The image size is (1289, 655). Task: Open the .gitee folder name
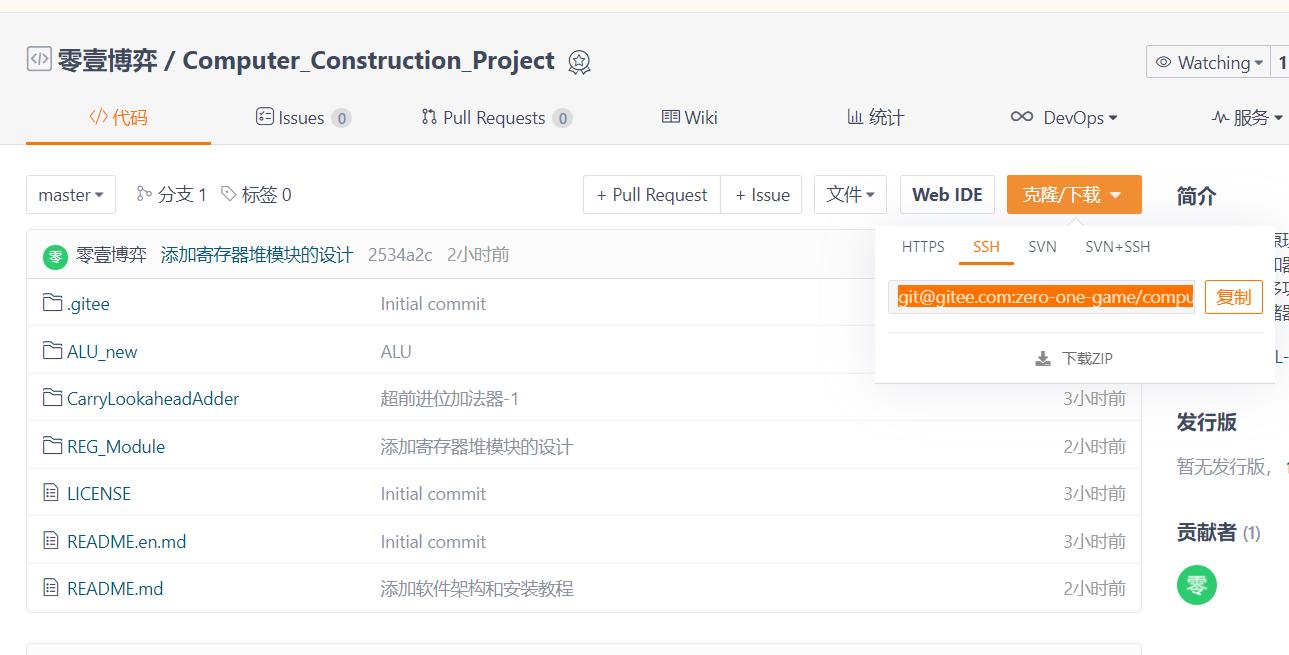click(88, 304)
